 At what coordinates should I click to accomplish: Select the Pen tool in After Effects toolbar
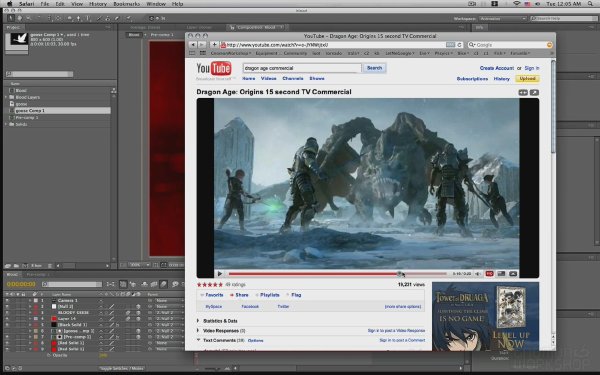[x=79, y=18]
